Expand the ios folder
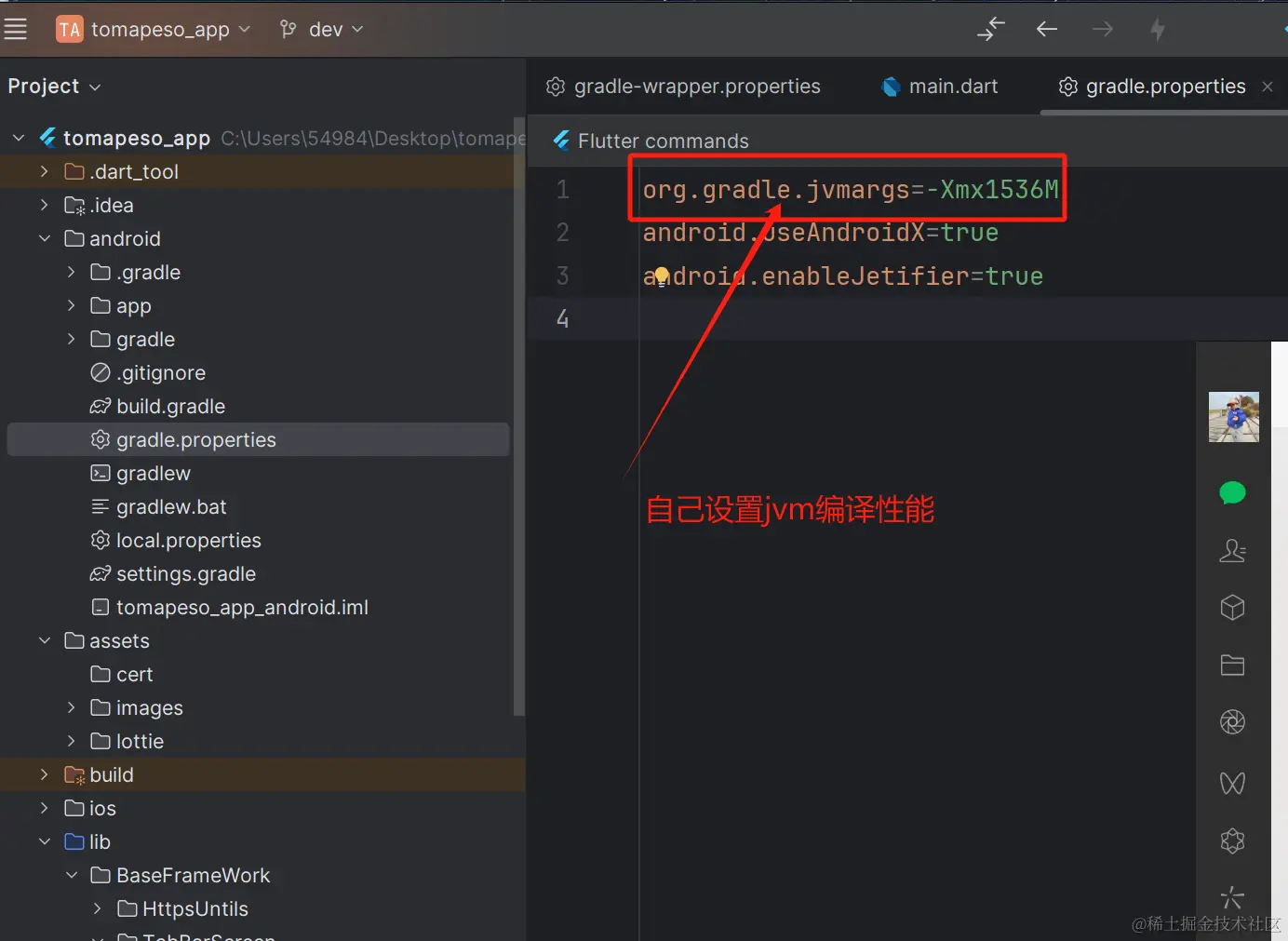This screenshot has height=941, width=1288. (x=44, y=808)
